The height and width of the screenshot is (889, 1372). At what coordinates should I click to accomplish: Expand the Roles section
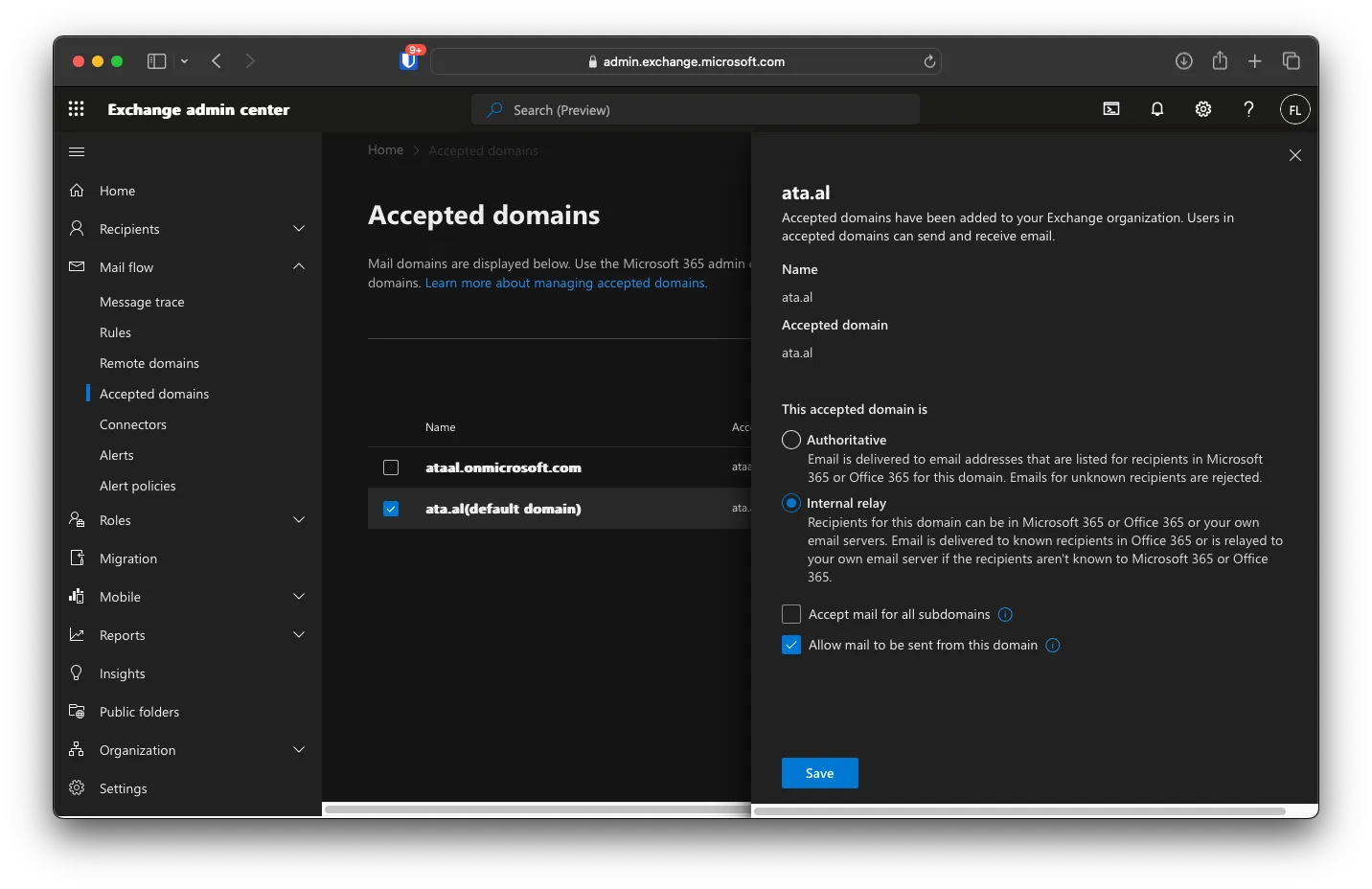click(x=299, y=519)
